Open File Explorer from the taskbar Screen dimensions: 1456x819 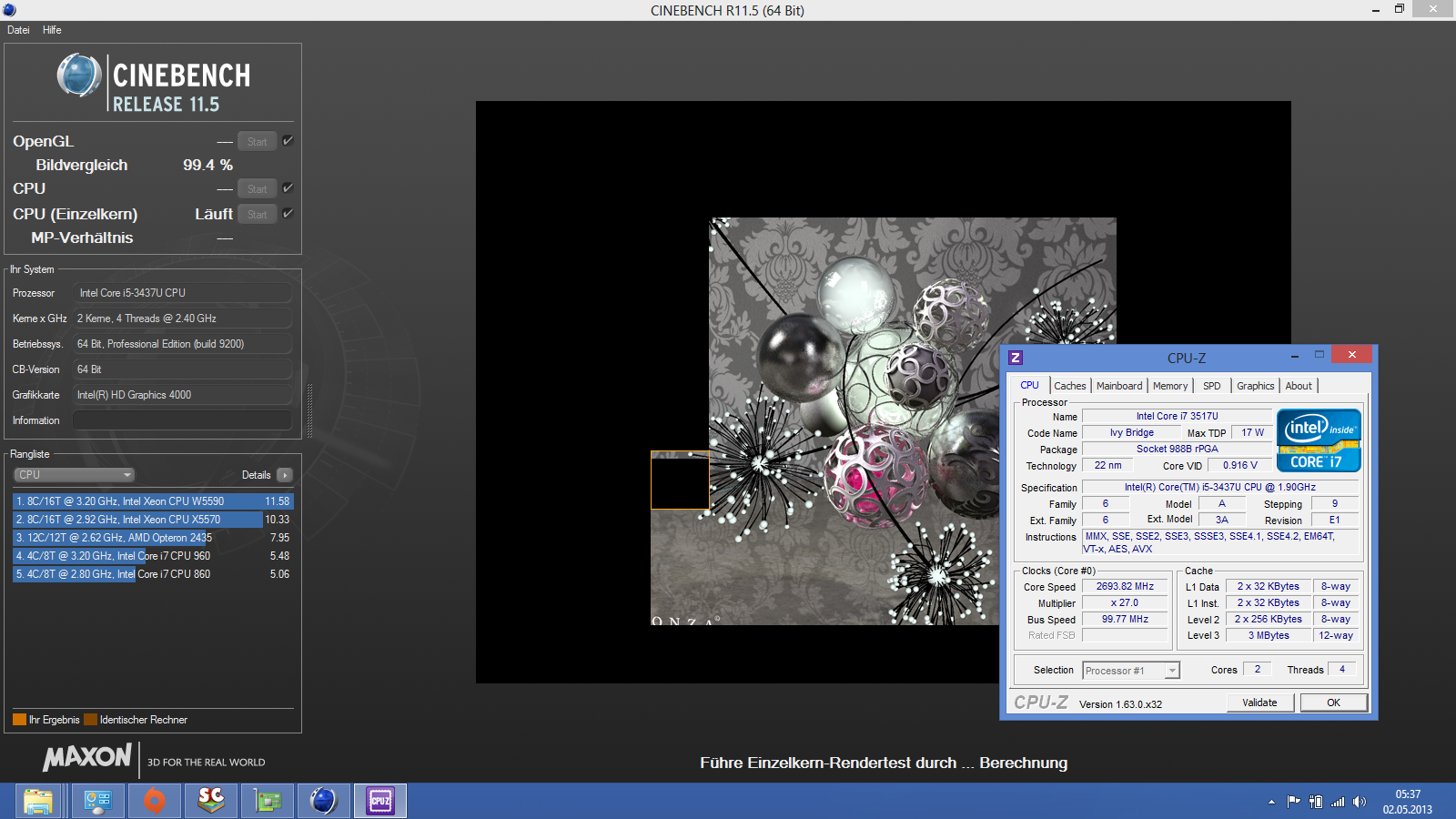38,801
